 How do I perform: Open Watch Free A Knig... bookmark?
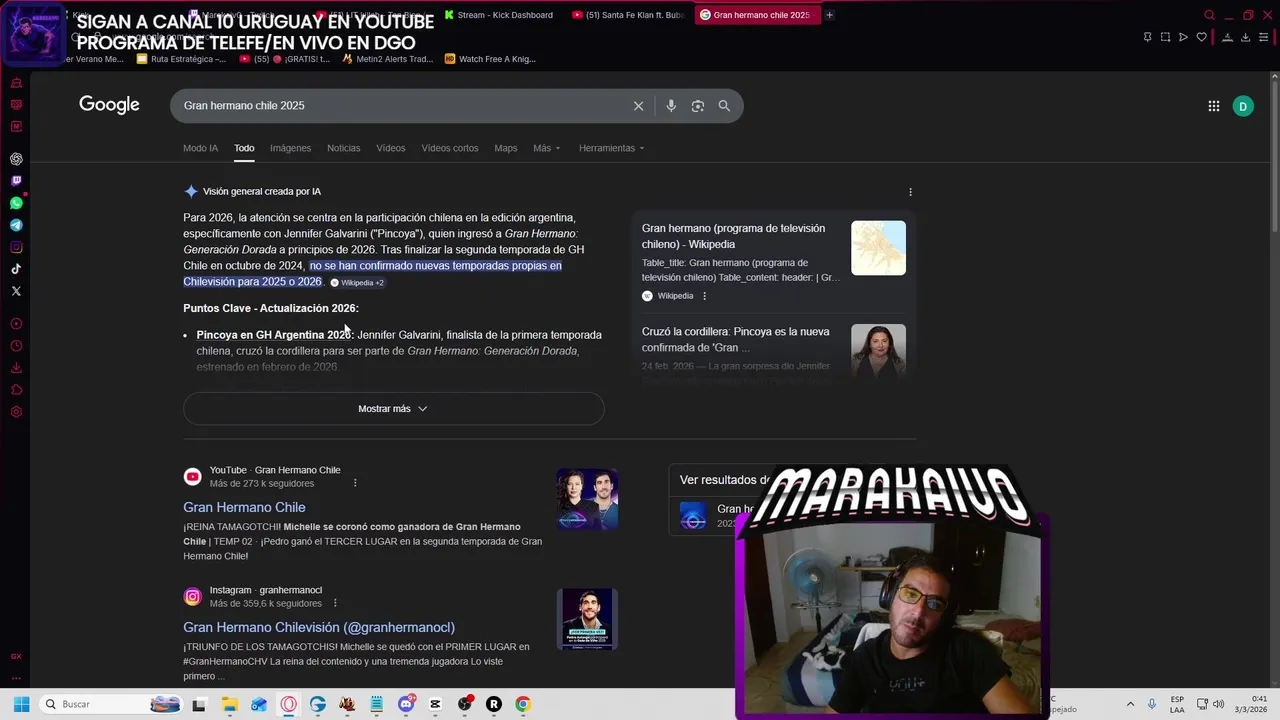(490, 59)
